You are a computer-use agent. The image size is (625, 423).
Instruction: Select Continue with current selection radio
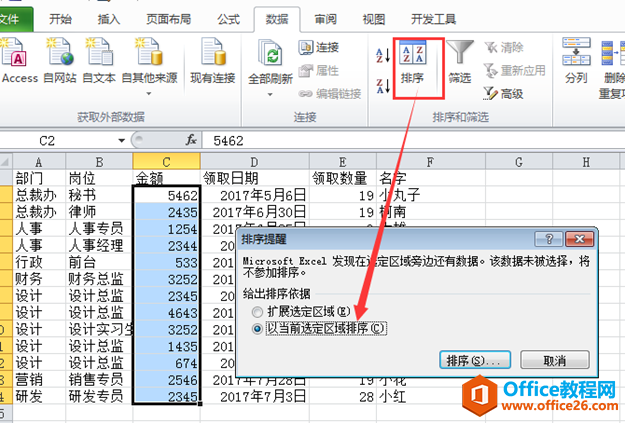(x=258, y=328)
